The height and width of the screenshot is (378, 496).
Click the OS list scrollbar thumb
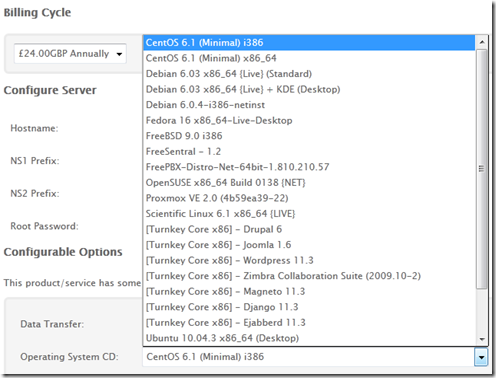[482, 169]
